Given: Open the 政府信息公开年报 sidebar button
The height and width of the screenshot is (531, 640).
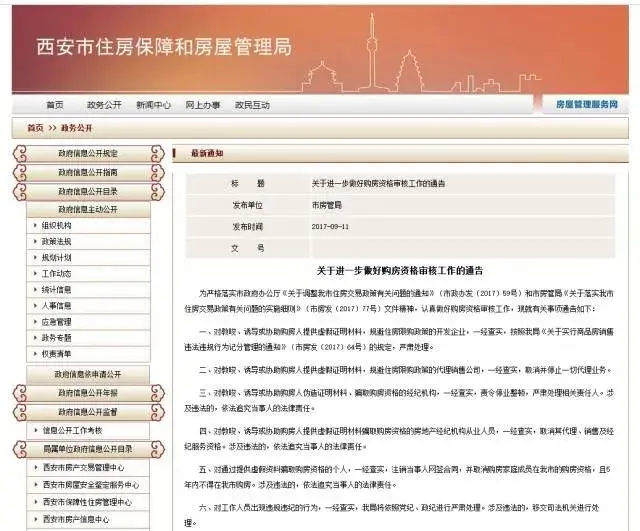Looking at the screenshot, I should point(88,393).
